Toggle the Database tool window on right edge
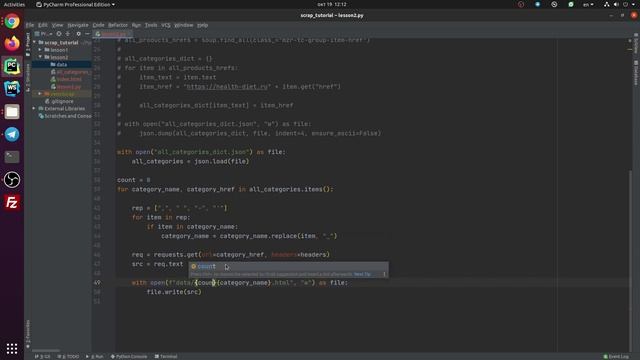The image size is (640, 360). [x=636, y=73]
